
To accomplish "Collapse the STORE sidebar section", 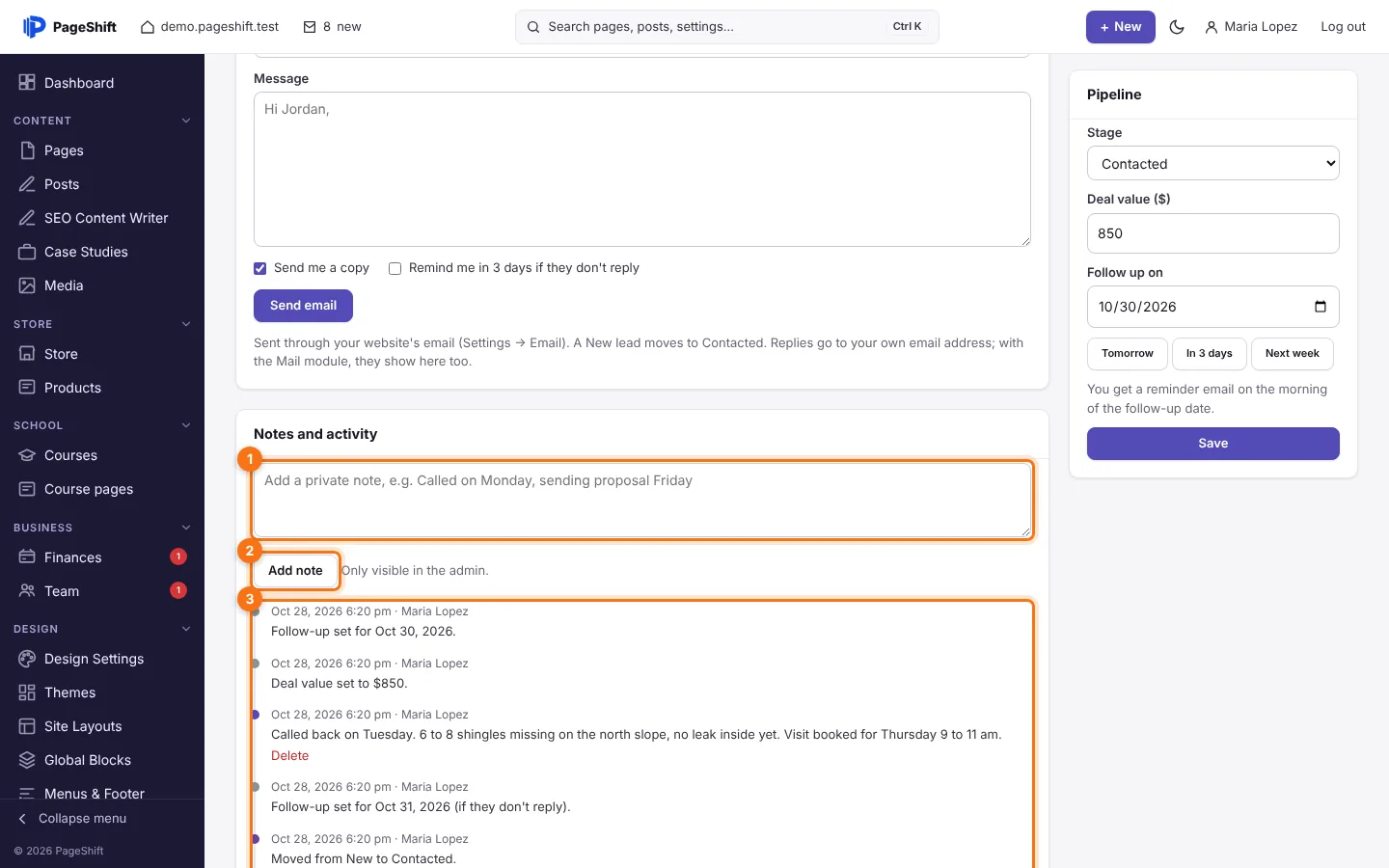I will coord(186,324).
